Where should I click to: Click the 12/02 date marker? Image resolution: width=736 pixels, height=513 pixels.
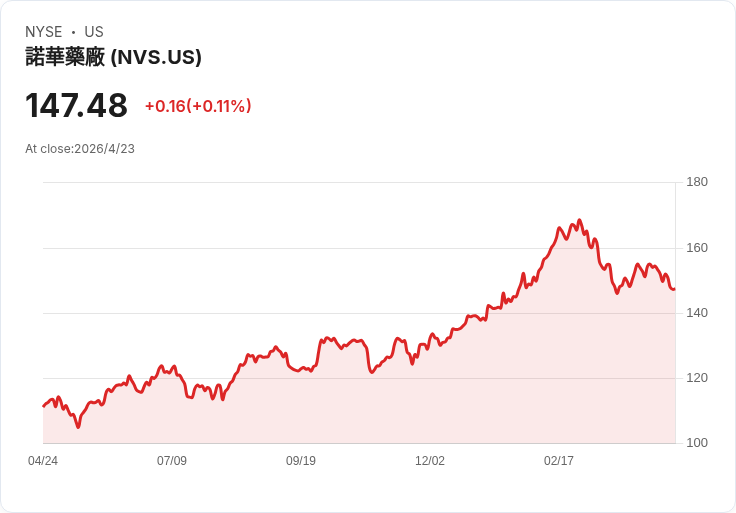tap(430, 461)
